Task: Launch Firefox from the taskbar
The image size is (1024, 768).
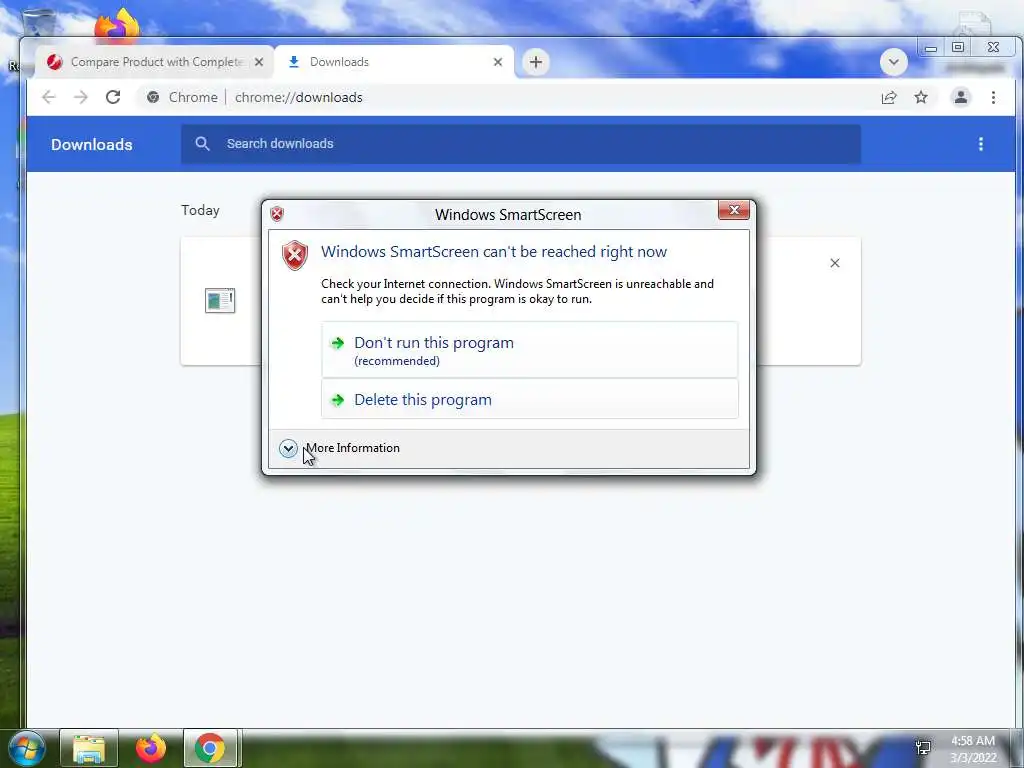Action: tap(150, 748)
